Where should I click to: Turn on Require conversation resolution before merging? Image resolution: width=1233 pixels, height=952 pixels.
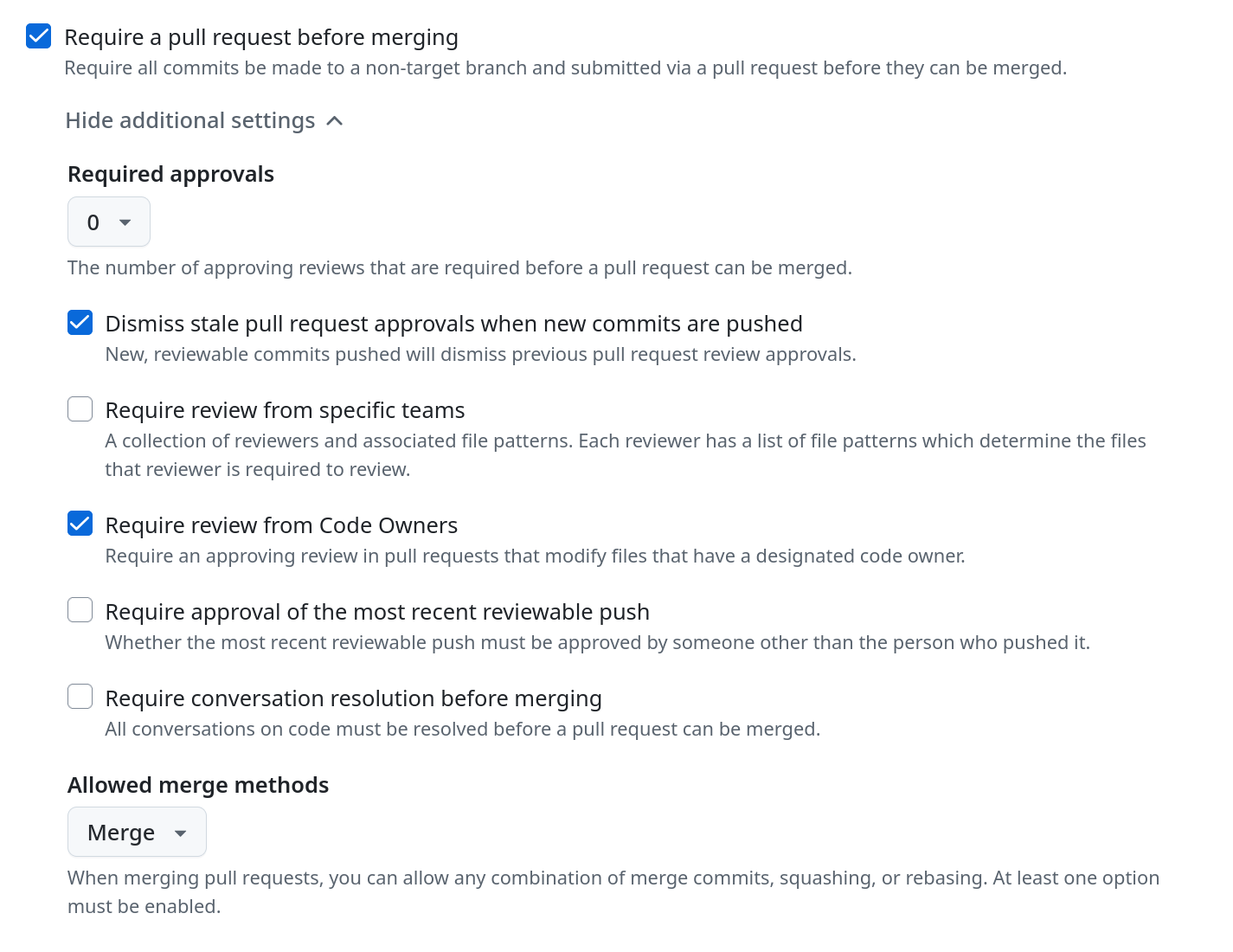tap(80, 697)
